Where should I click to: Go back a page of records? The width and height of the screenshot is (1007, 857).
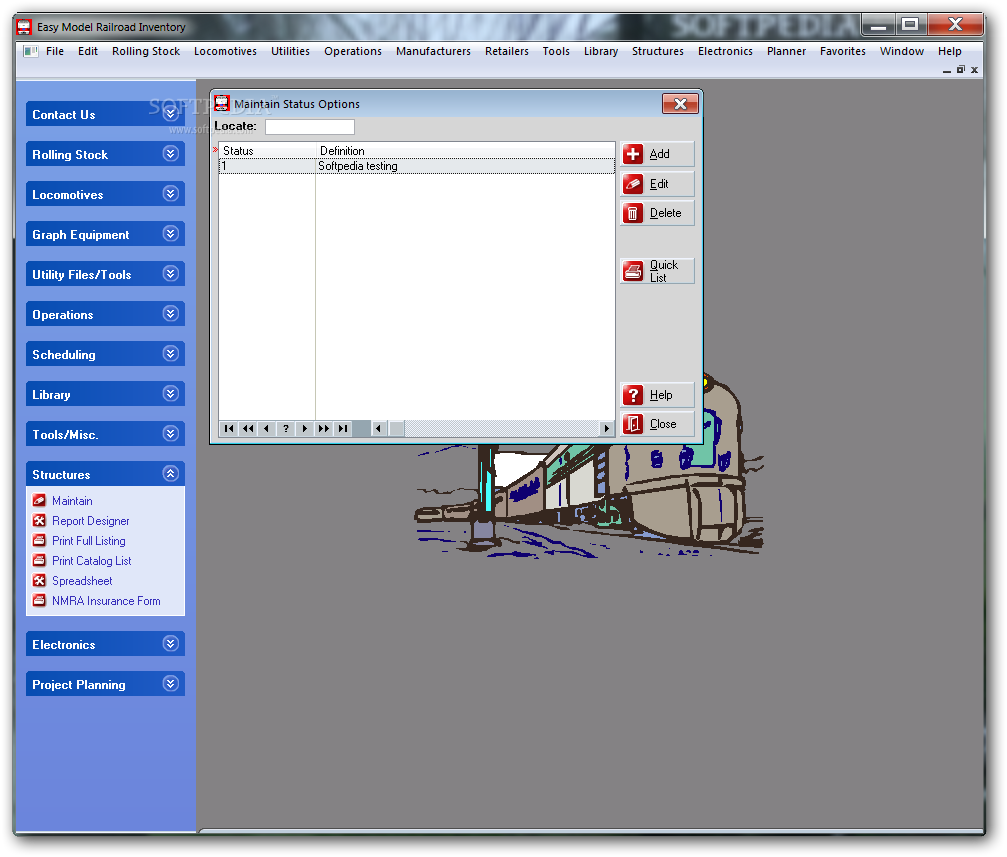(248, 428)
